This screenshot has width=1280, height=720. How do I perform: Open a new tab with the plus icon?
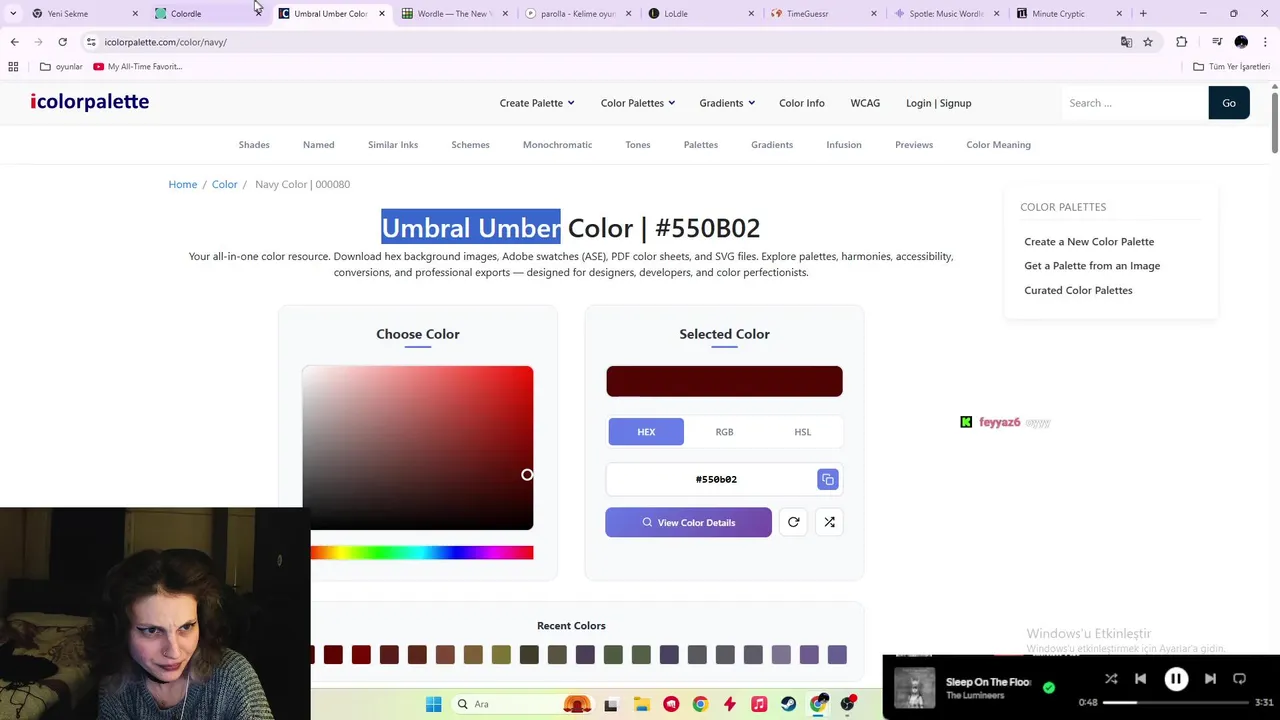[1143, 14]
